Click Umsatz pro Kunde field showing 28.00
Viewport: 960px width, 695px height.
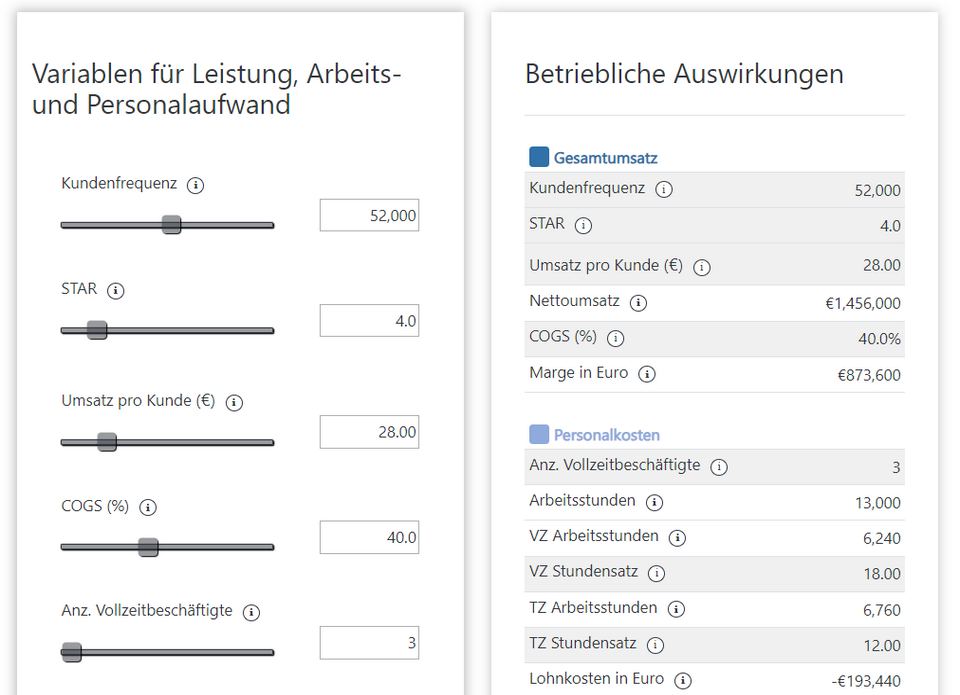[x=369, y=432]
